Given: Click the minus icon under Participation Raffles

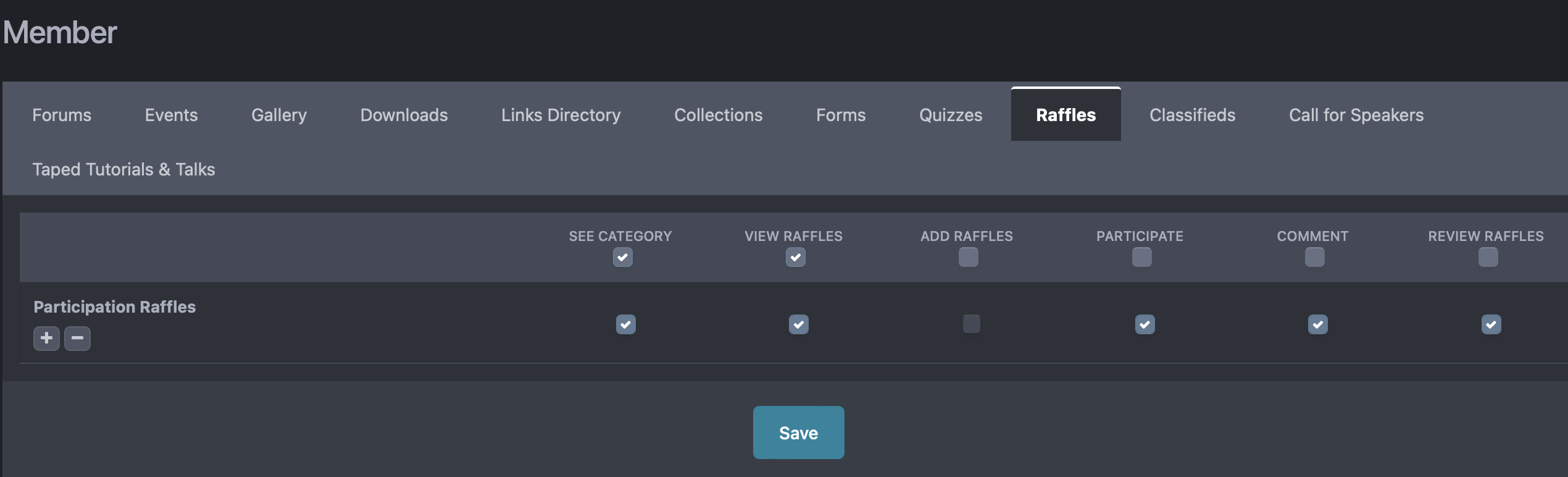Looking at the screenshot, I should (77, 338).
